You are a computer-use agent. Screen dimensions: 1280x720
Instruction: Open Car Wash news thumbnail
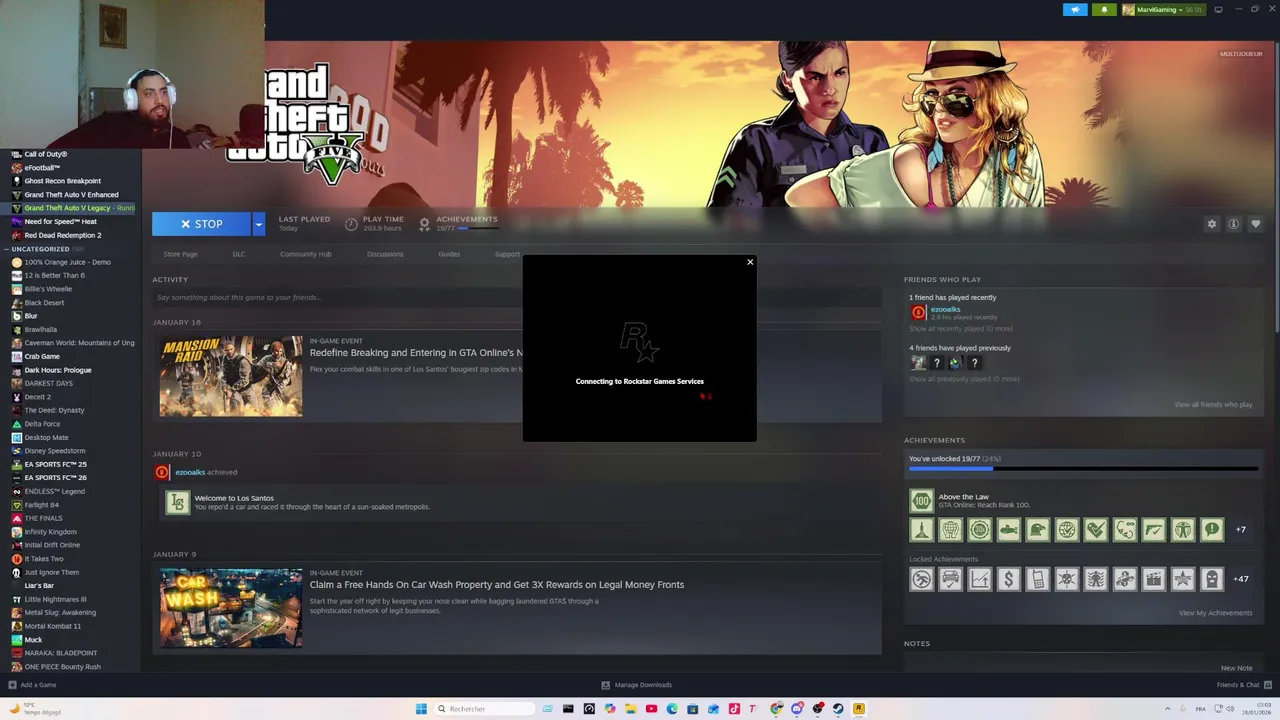231,608
